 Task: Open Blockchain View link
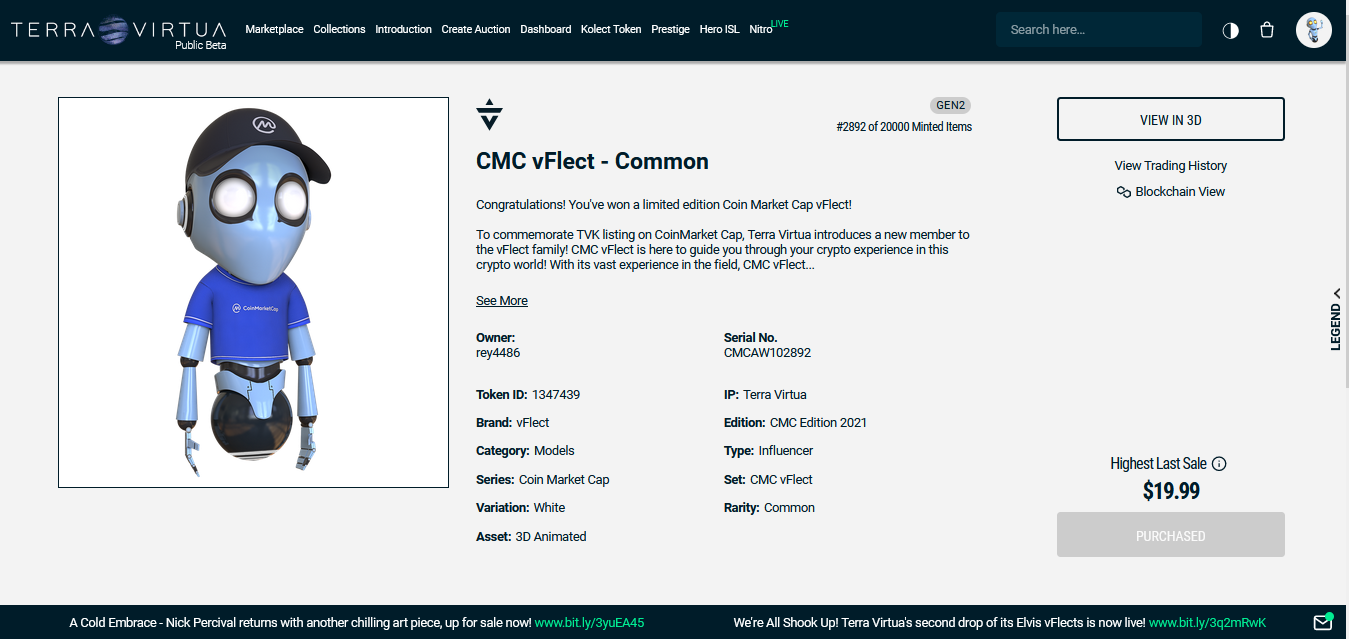(1181, 192)
